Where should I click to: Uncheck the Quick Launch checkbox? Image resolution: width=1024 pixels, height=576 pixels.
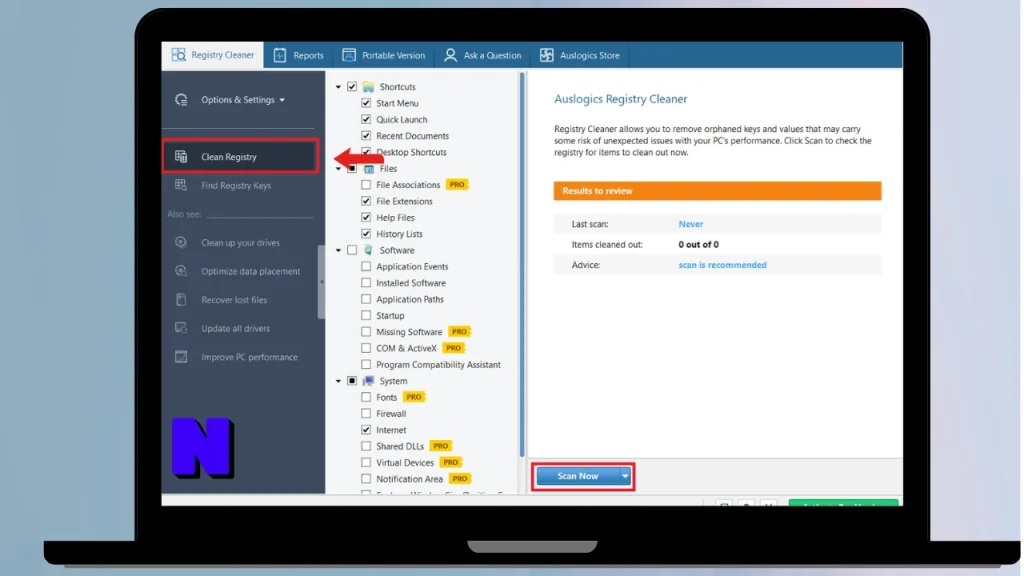click(x=366, y=120)
